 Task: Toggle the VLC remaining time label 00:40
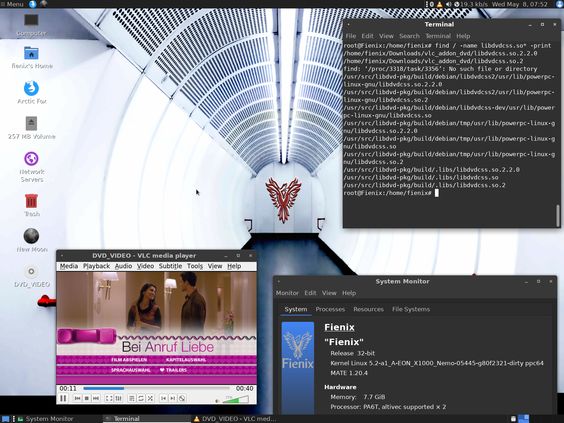tap(245, 388)
